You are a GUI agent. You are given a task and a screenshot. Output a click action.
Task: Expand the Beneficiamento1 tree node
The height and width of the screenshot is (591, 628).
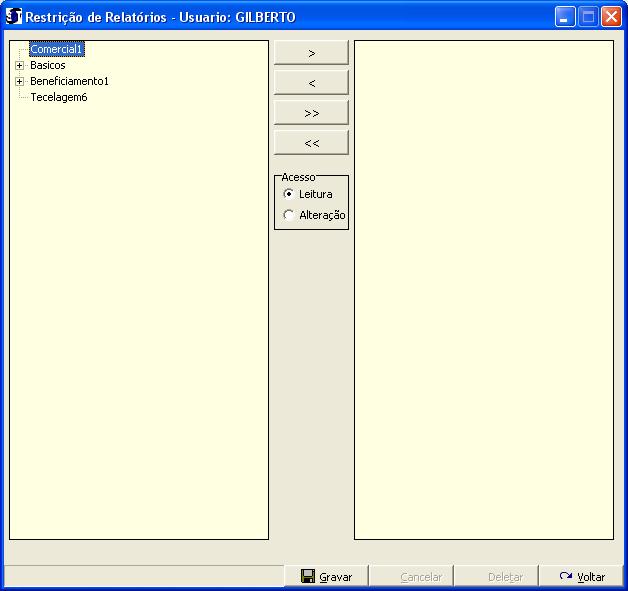point(19,81)
